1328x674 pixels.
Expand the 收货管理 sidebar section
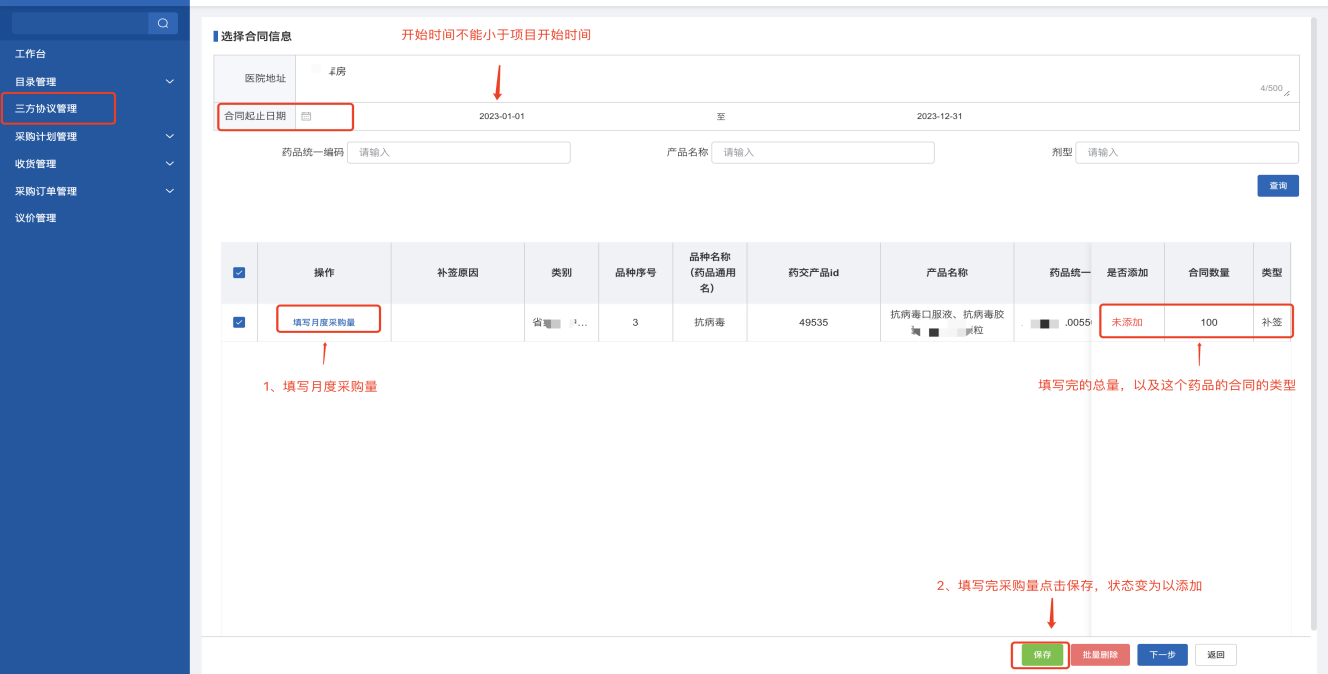pos(169,164)
